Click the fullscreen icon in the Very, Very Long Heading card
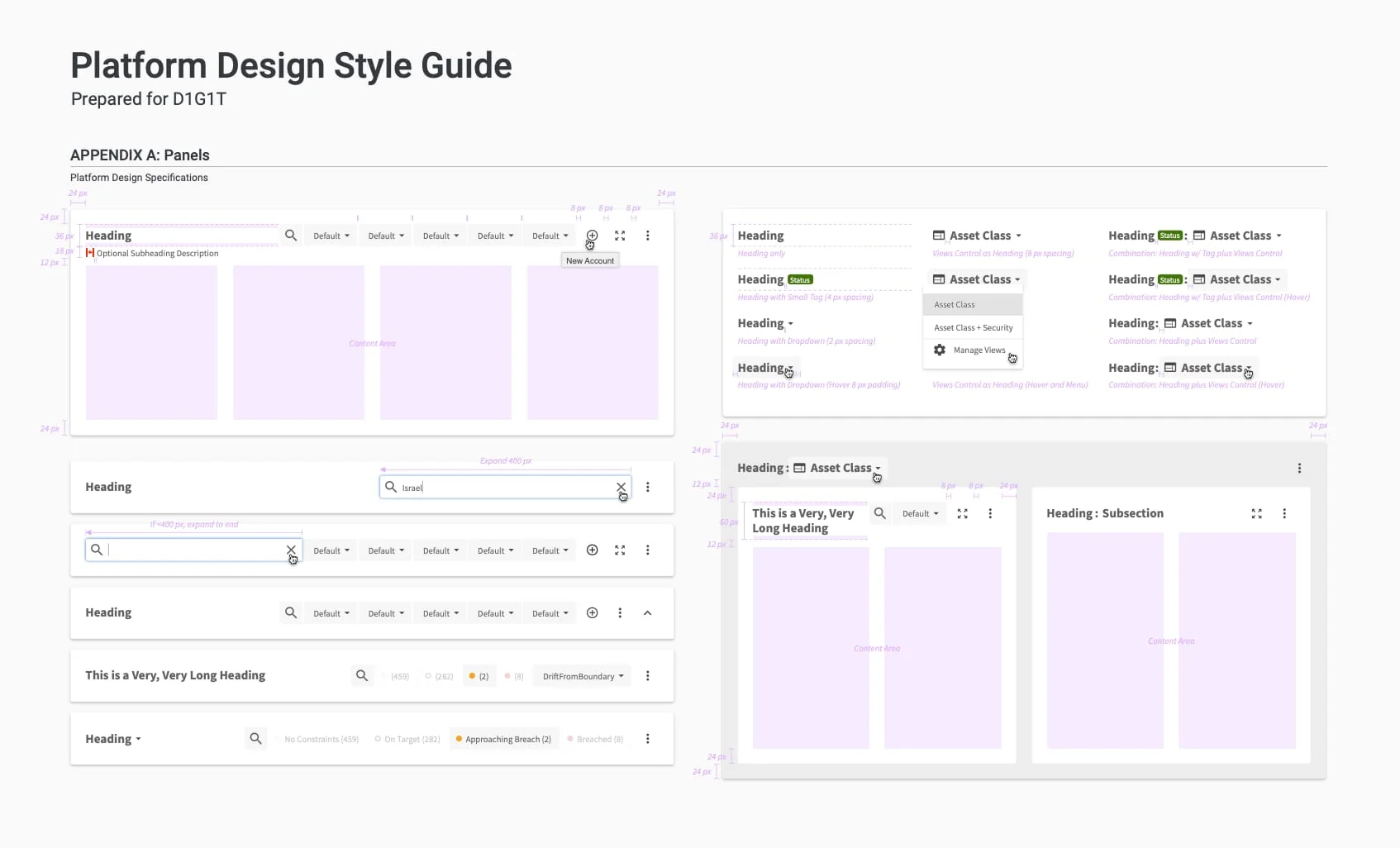Image resolution: width=1400 pixels, height=848 pixels. 963,513
